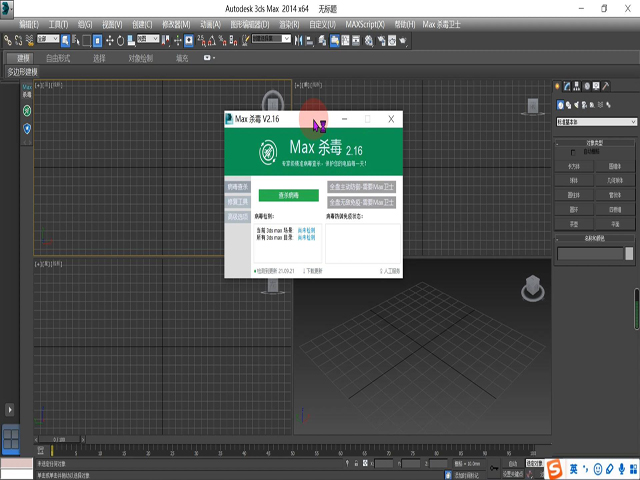Activate the Select Object tool
The image size is (640, 480).
(x=65, y=40)
